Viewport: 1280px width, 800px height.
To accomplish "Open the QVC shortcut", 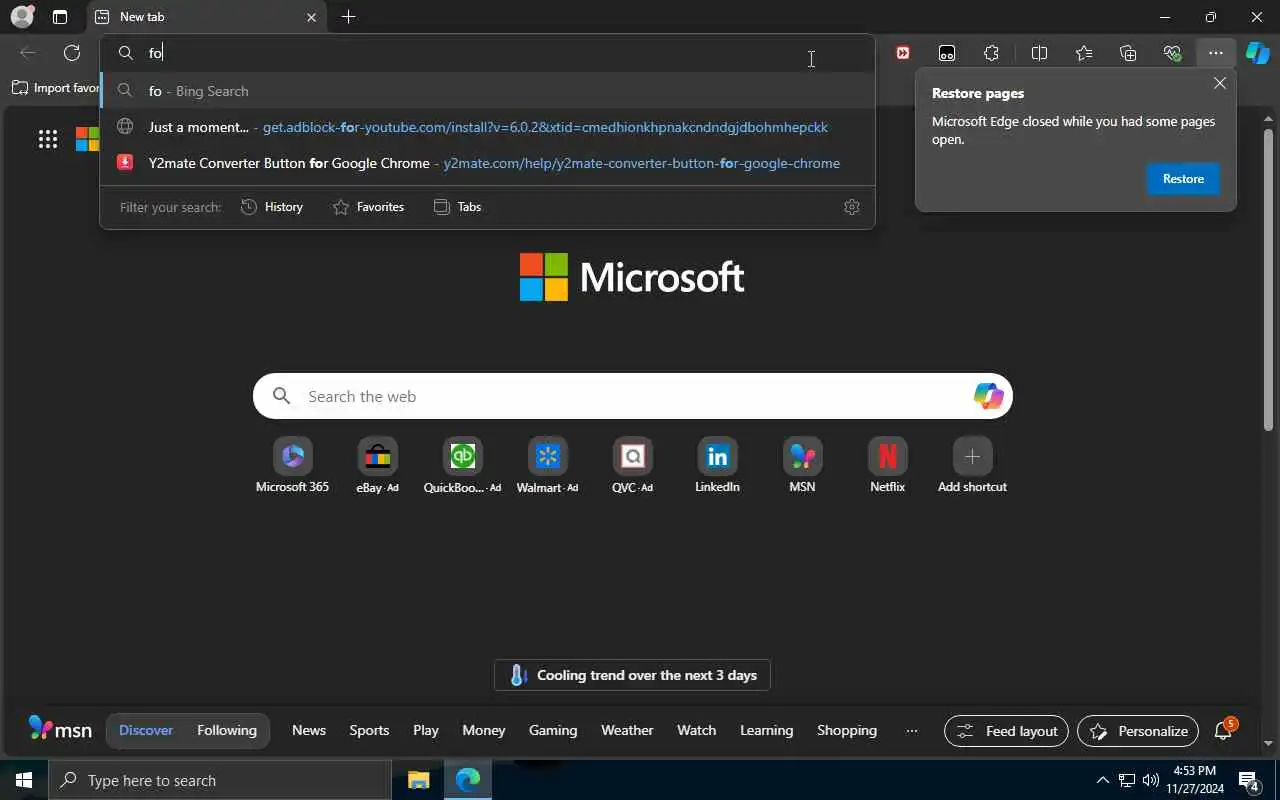I will 632,466.
